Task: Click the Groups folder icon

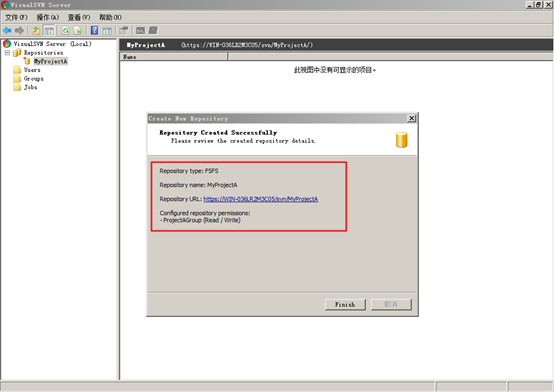Action: (17, 78)
